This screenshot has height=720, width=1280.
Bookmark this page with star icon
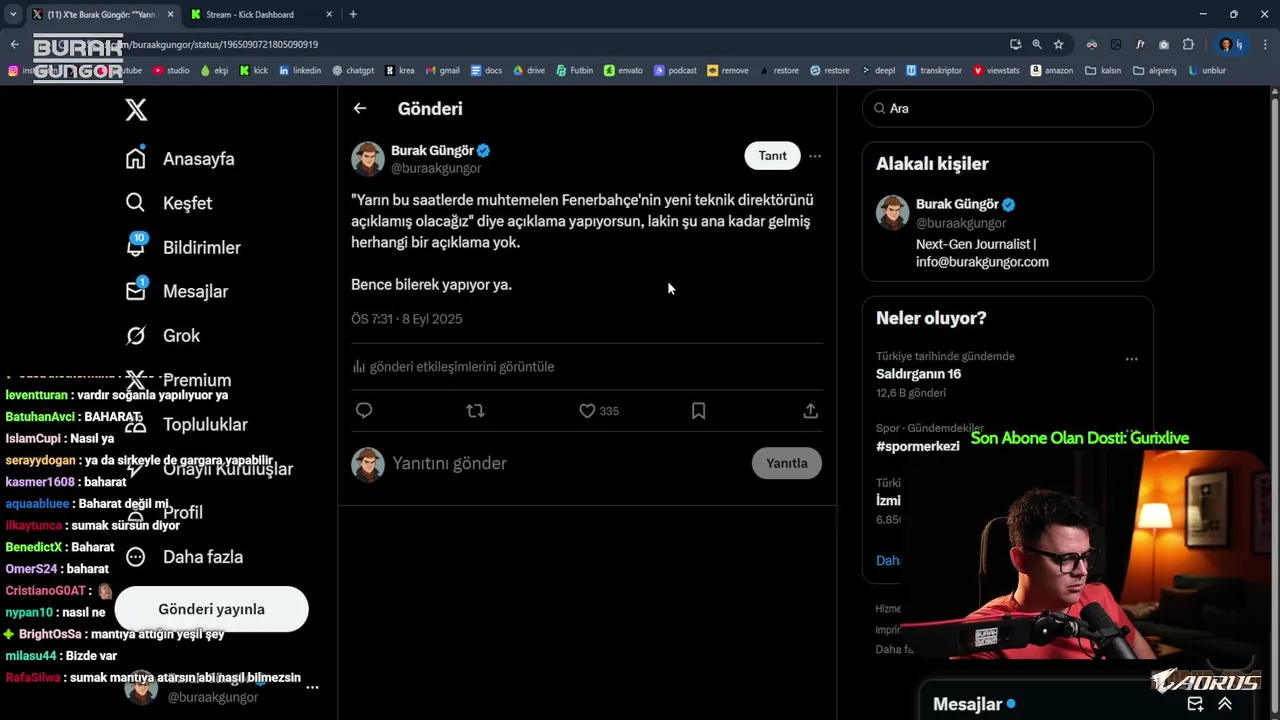click(1058, 44)
